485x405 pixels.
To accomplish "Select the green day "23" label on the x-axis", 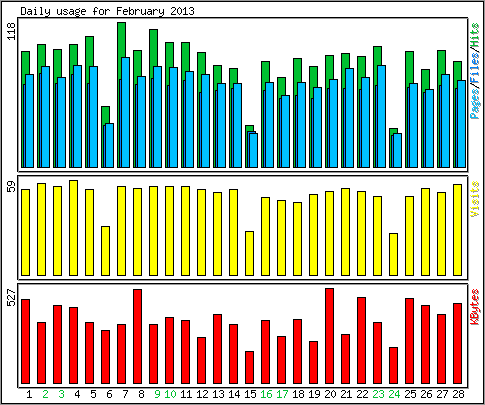I will (x=378, y=394).
